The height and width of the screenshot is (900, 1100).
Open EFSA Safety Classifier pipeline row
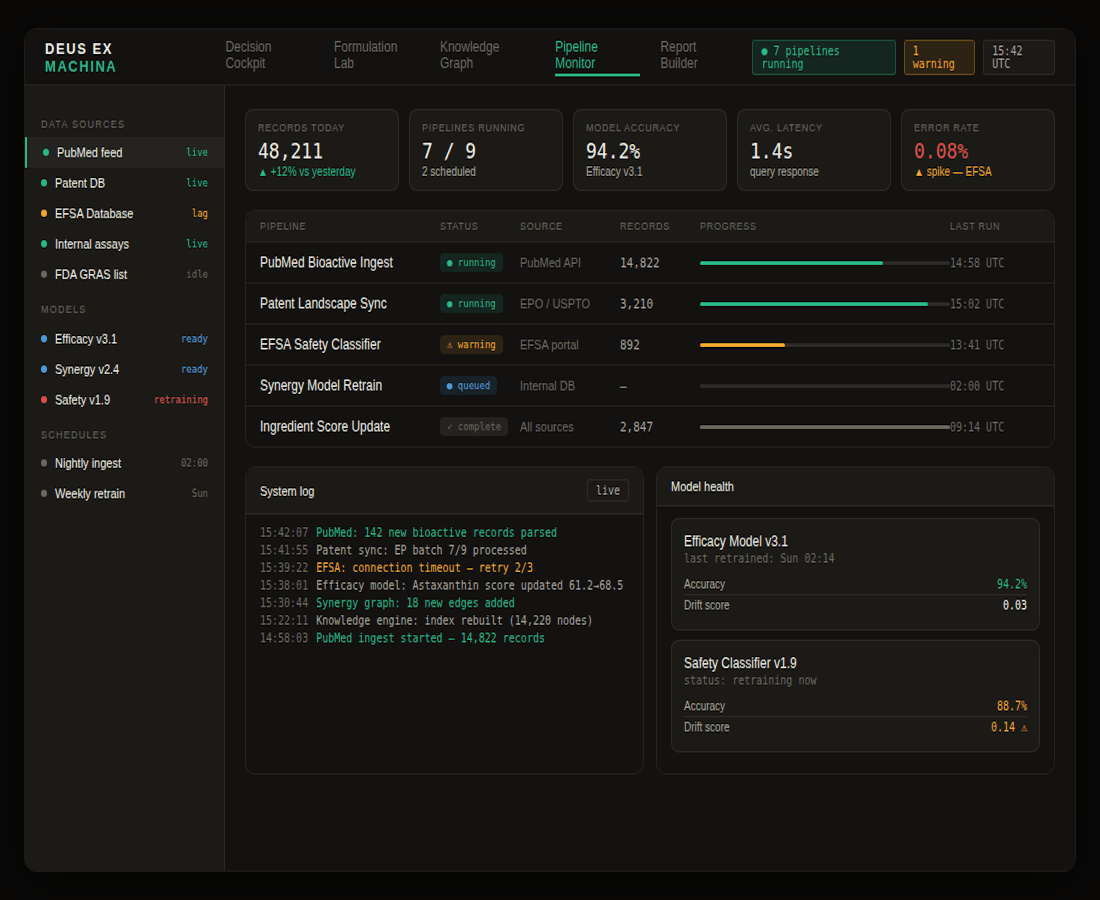650,345
